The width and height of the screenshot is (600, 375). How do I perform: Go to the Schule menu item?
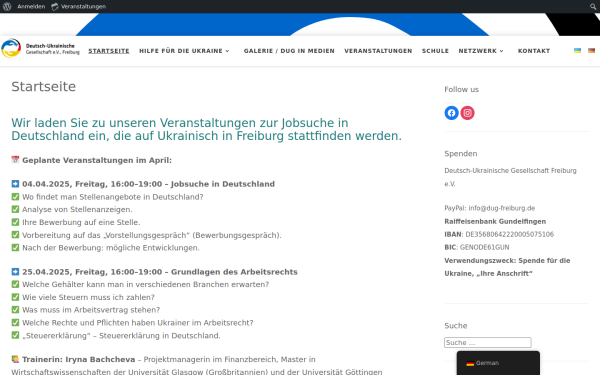tap(435, 51)
